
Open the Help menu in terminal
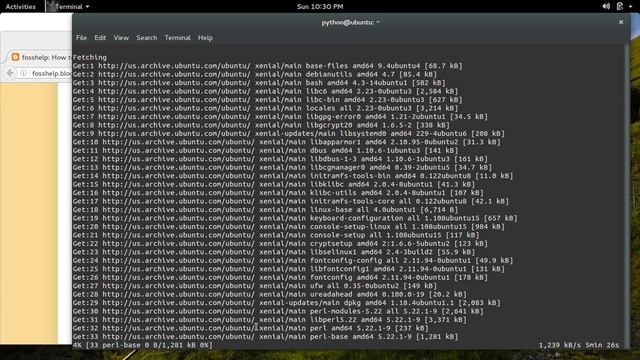(x=205, y=38)
